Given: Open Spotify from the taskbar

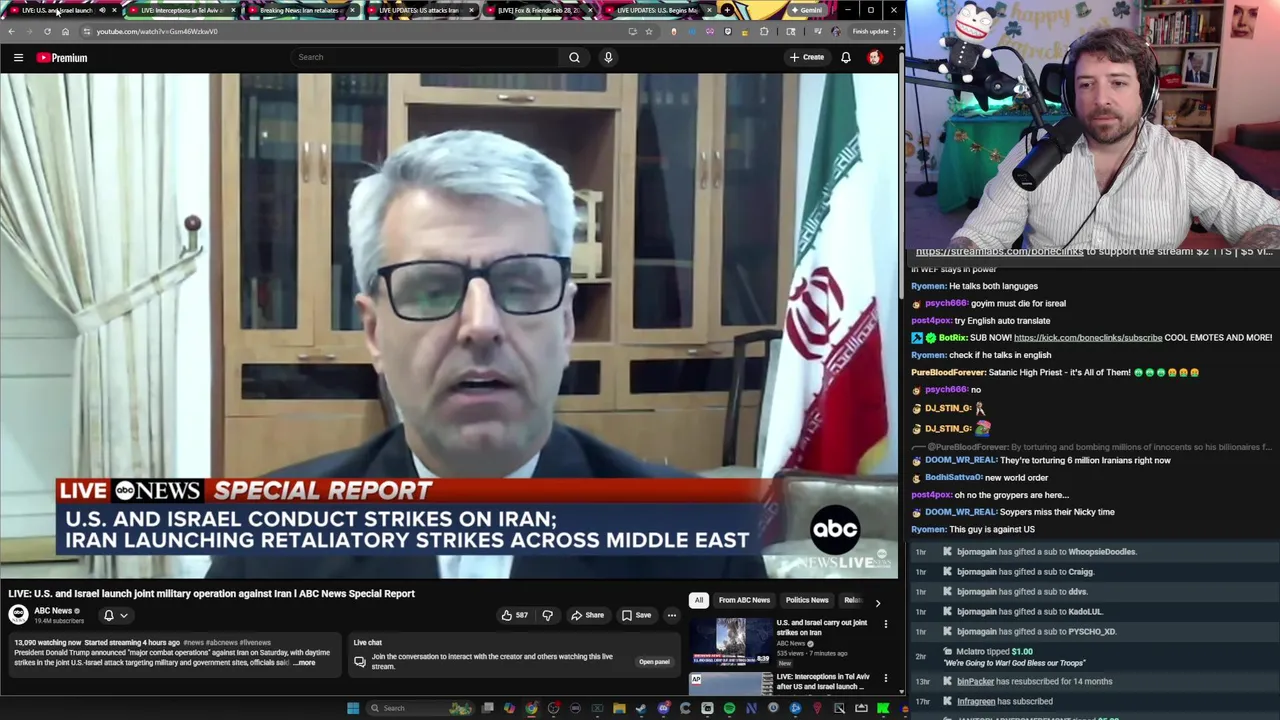Looking at the screenshot, I should point(729,708).
